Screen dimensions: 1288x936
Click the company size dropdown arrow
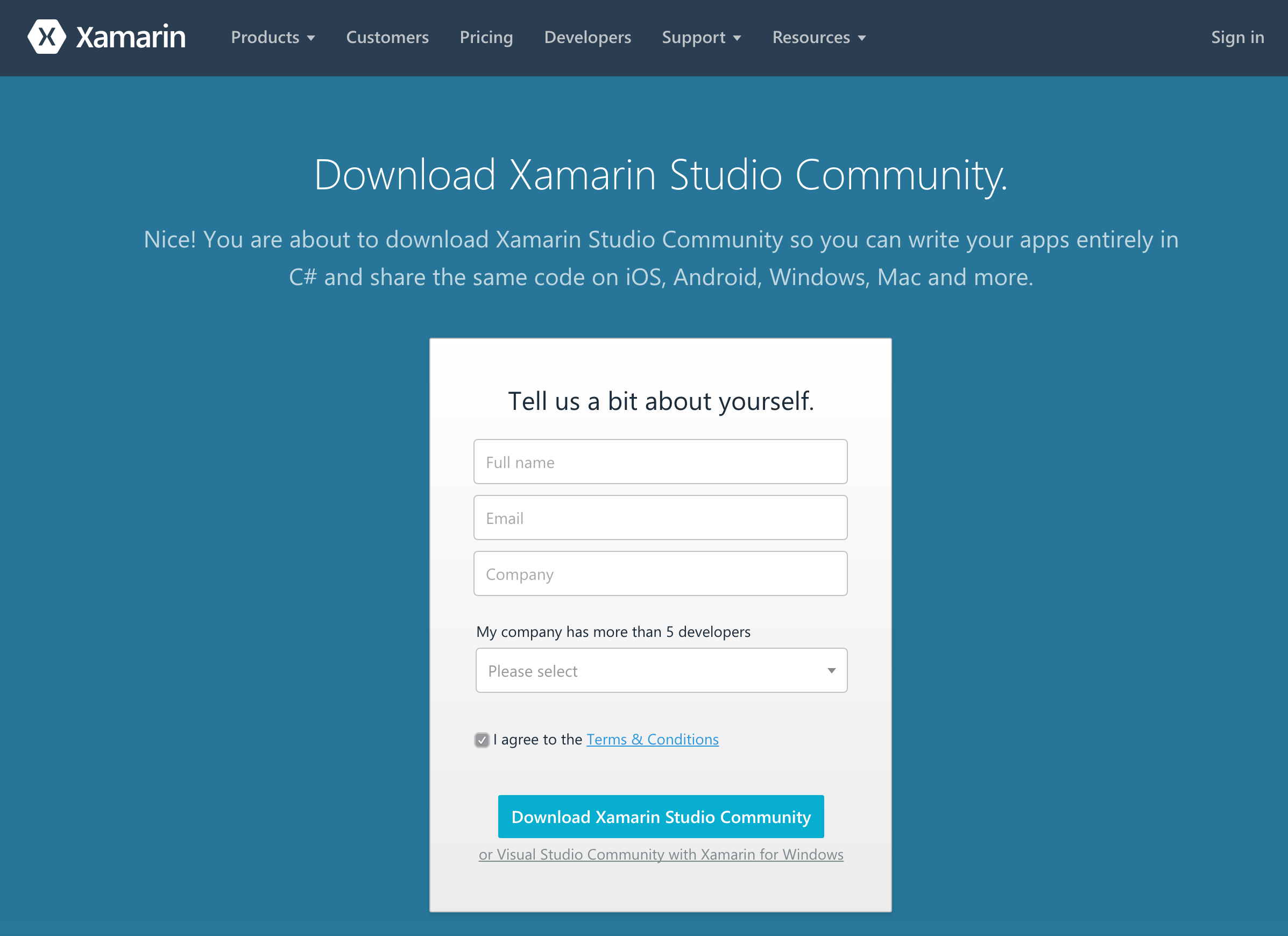tap(831, 671)
